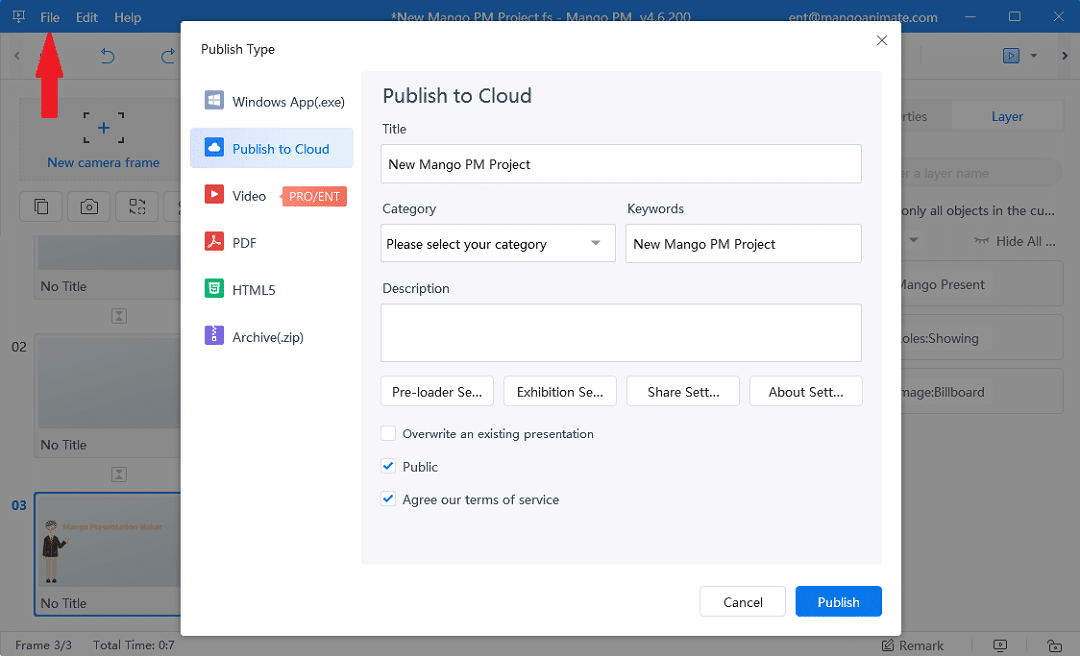Choose the PDF publish option
Screen dimensions: 1080x656
click(x=244, y=243)
